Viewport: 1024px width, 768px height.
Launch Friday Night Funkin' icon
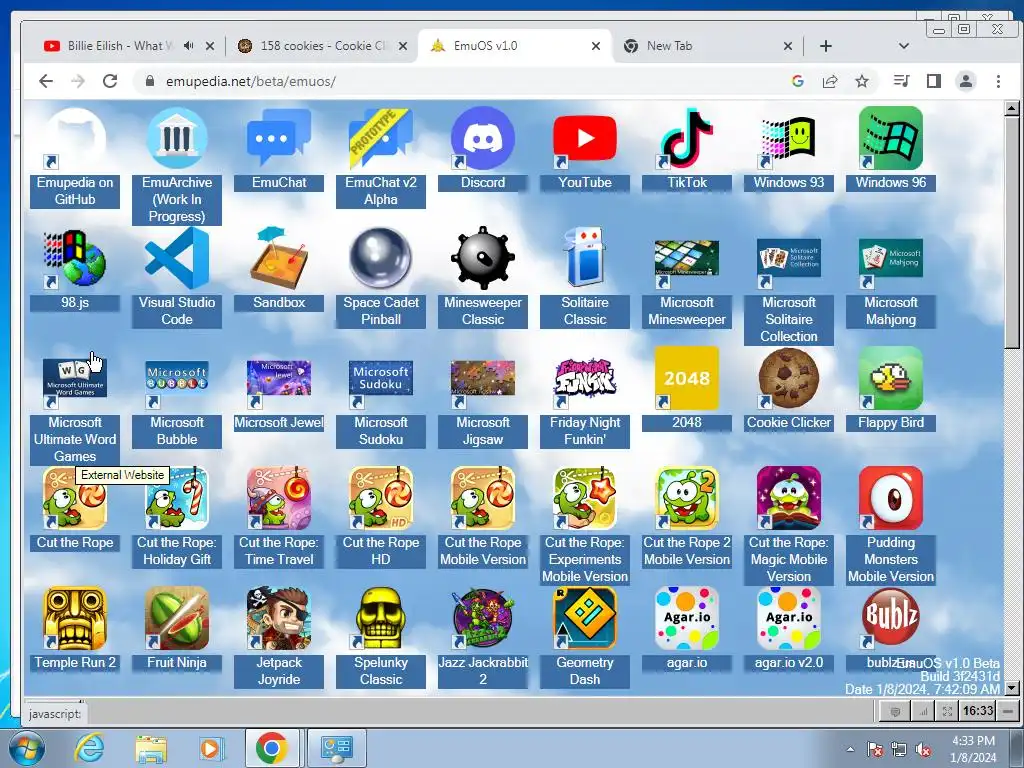click(584, 379)
